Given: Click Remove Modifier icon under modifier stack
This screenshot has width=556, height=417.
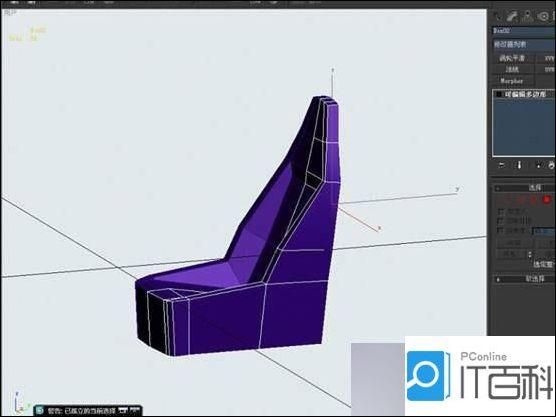Looking at the screenshot, I should point(551,165).
